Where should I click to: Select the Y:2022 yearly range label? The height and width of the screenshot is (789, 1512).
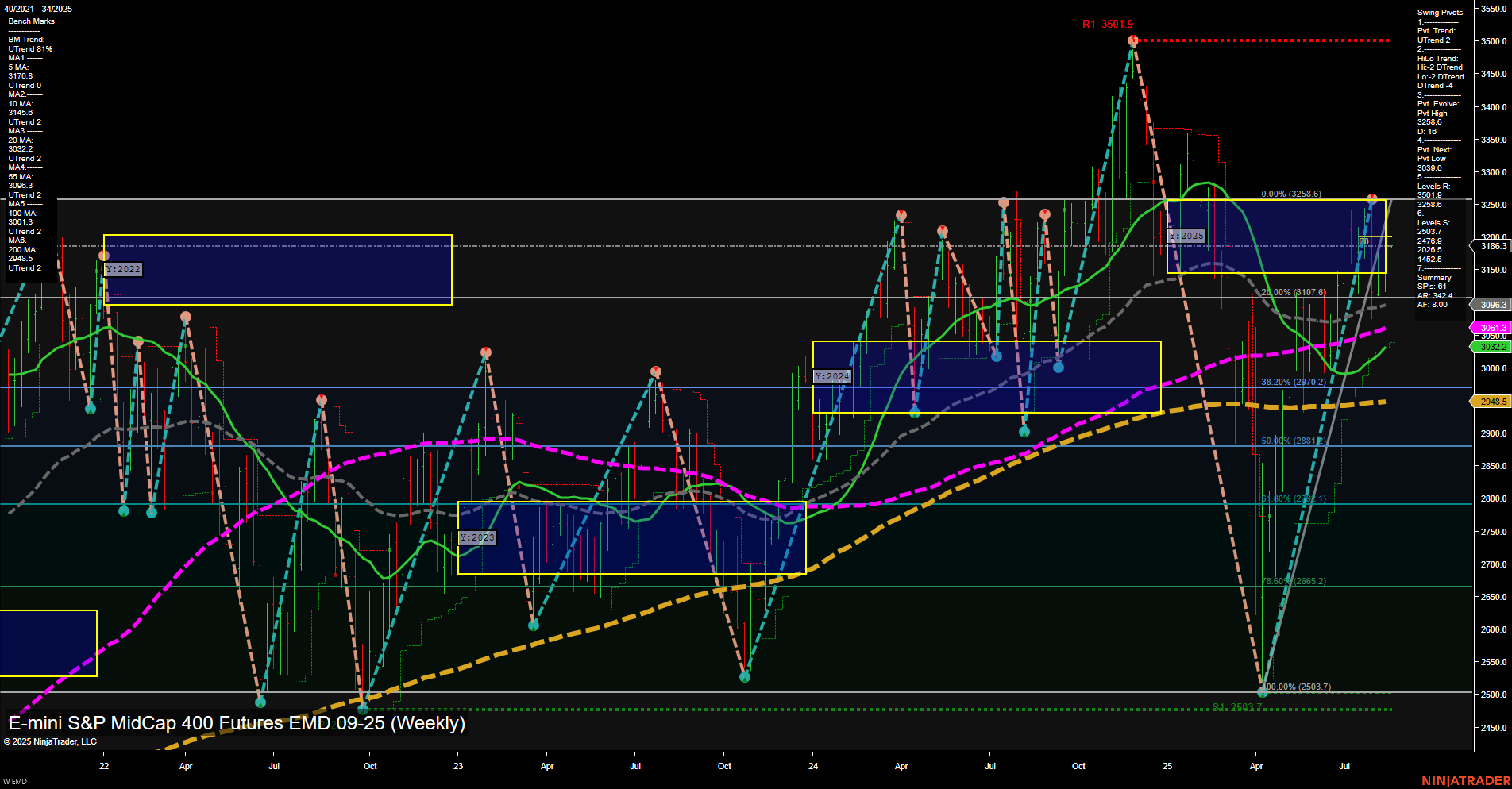point(124,269)
